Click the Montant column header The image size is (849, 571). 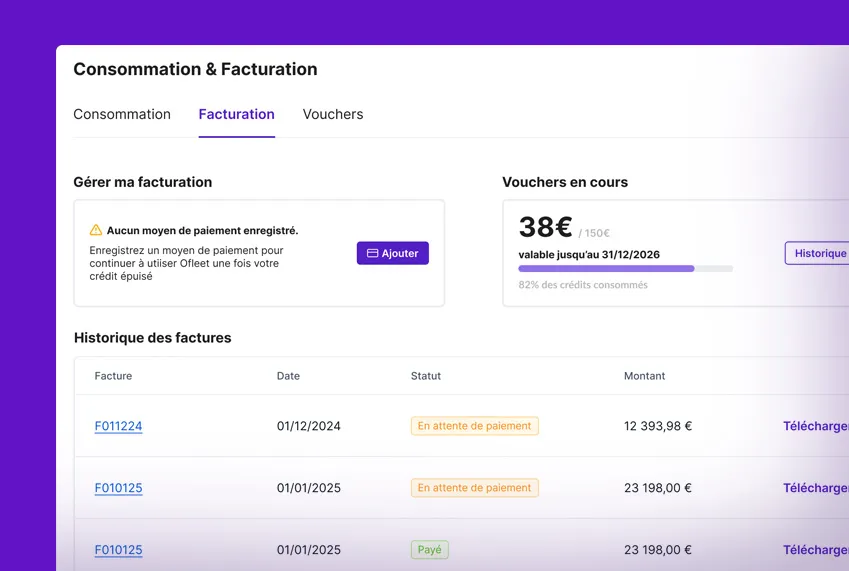pyautogui.click(x=644, y=376)
